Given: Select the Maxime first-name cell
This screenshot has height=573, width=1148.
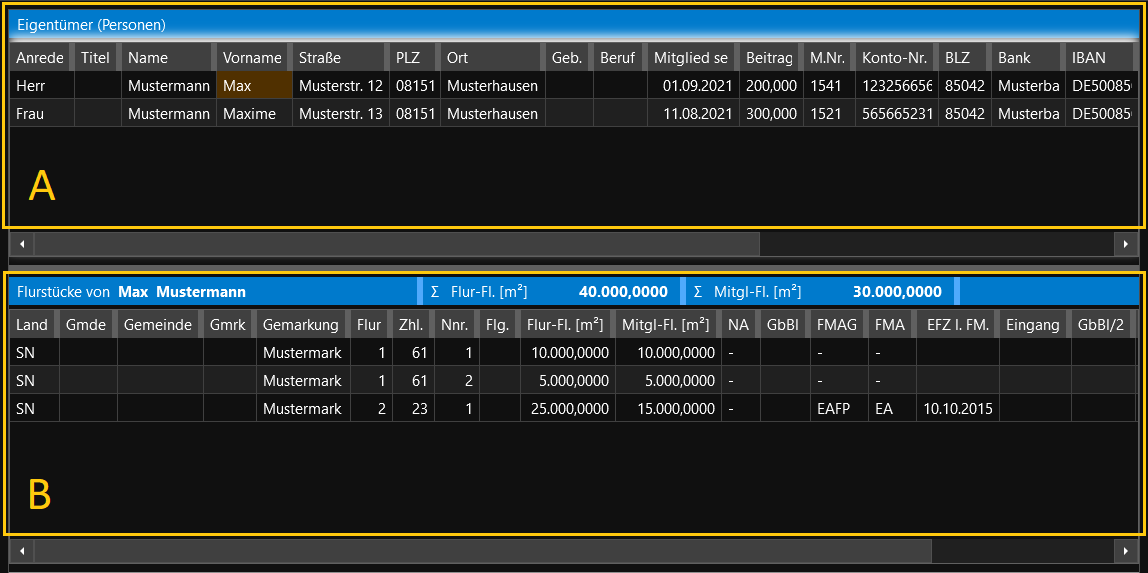Looking at the screenshot, I should (253, 114).
